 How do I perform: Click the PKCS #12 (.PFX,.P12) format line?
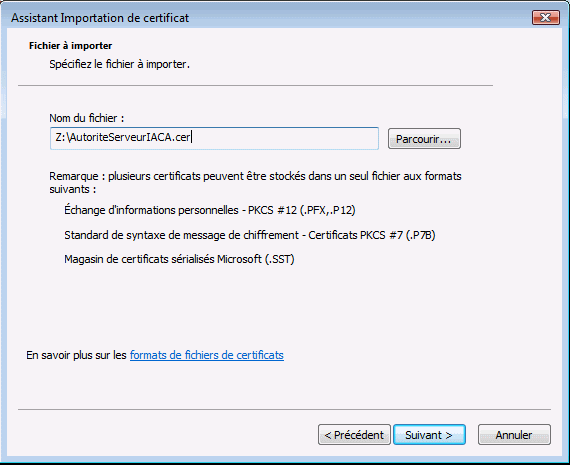coord(210,210)
